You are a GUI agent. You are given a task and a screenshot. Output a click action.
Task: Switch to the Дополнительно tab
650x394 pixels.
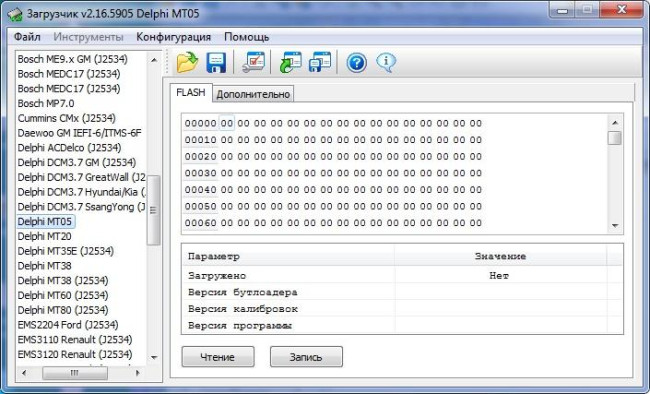pyautogui.click(x=253, y=94)
